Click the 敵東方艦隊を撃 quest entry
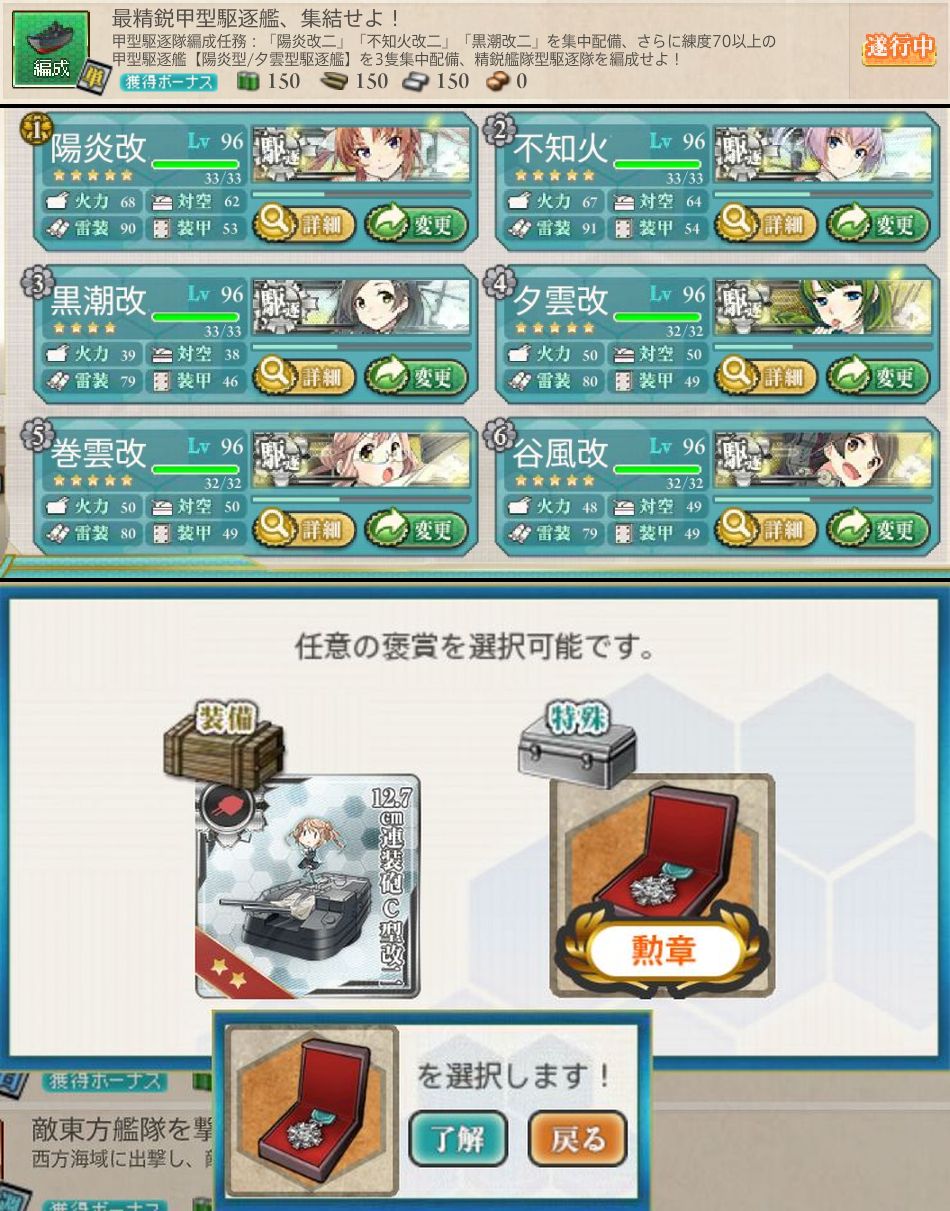Screen dimensions: 950x1211 point(122,1130)
